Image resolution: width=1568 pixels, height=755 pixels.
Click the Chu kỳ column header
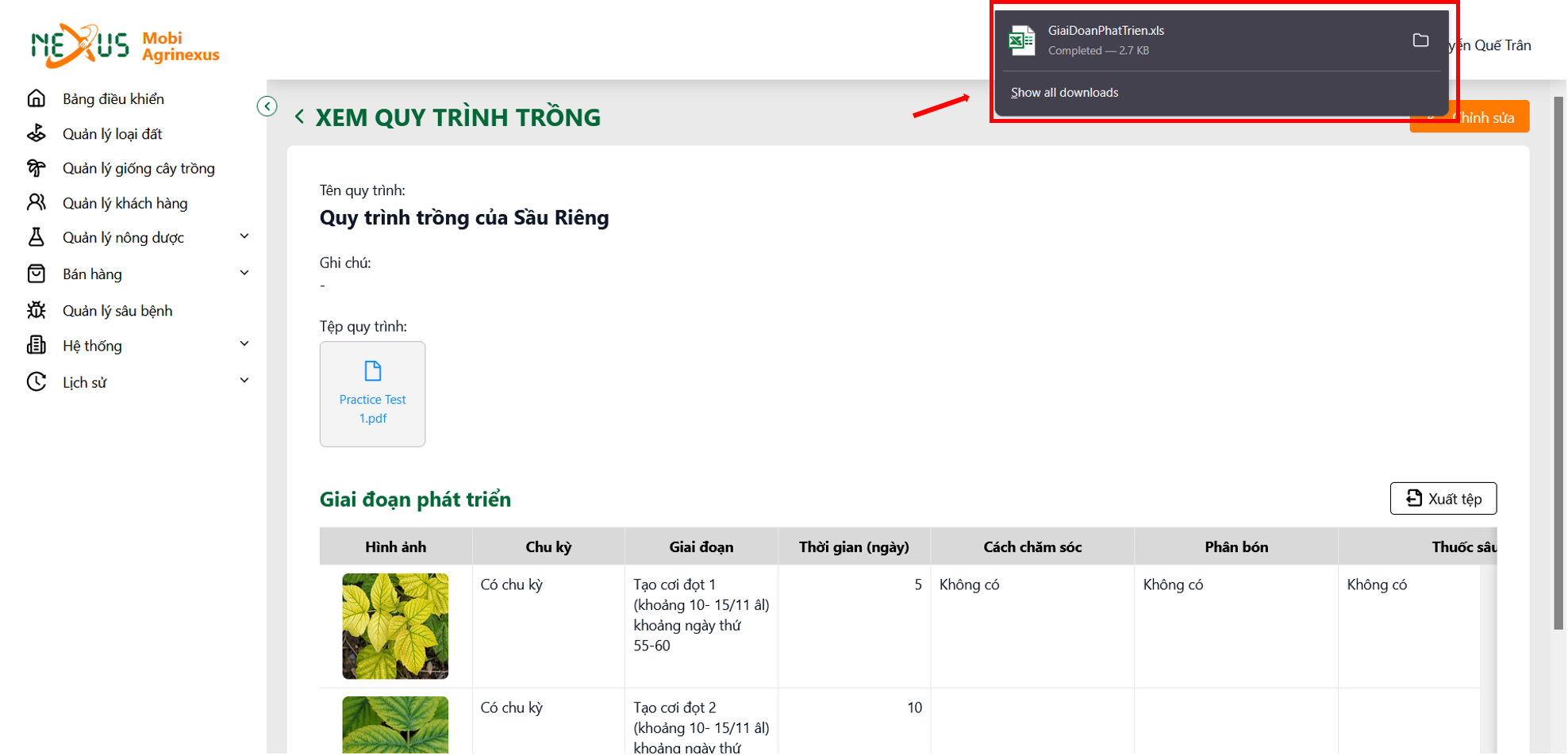(548, 547)
